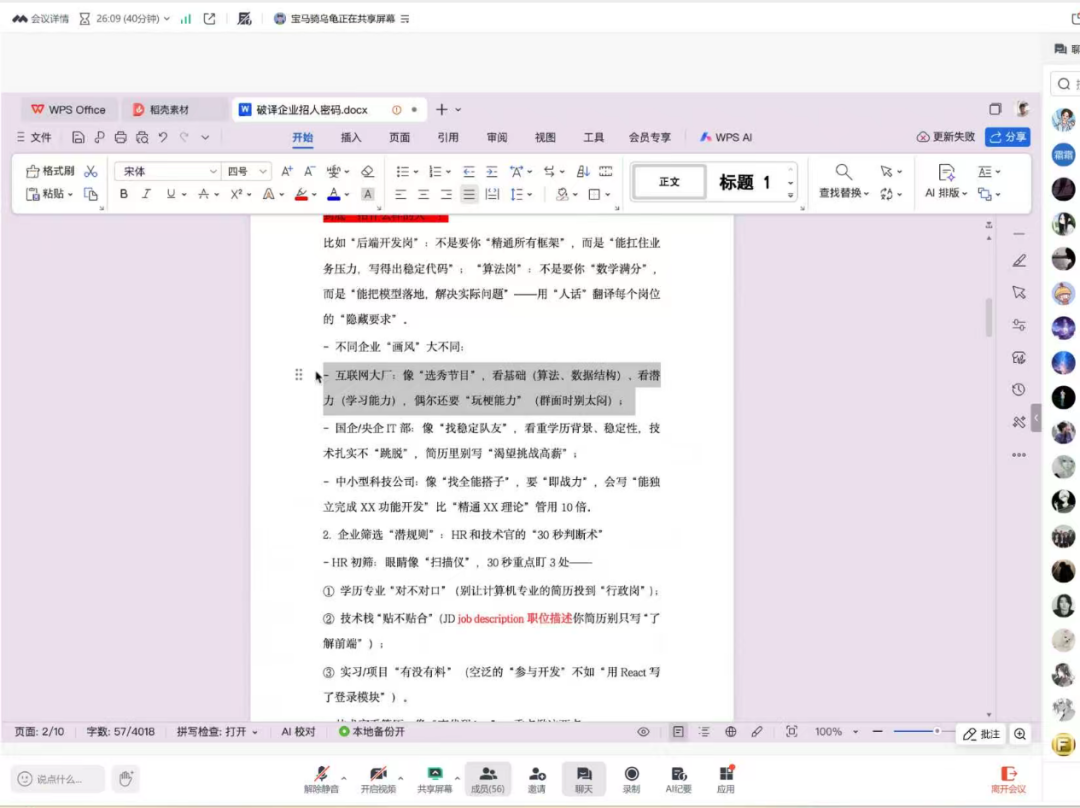Viewport: 1080px width, 808px height.
Task: Open the 审阅 ribbon tab
Action: click(x=497, y=137)
